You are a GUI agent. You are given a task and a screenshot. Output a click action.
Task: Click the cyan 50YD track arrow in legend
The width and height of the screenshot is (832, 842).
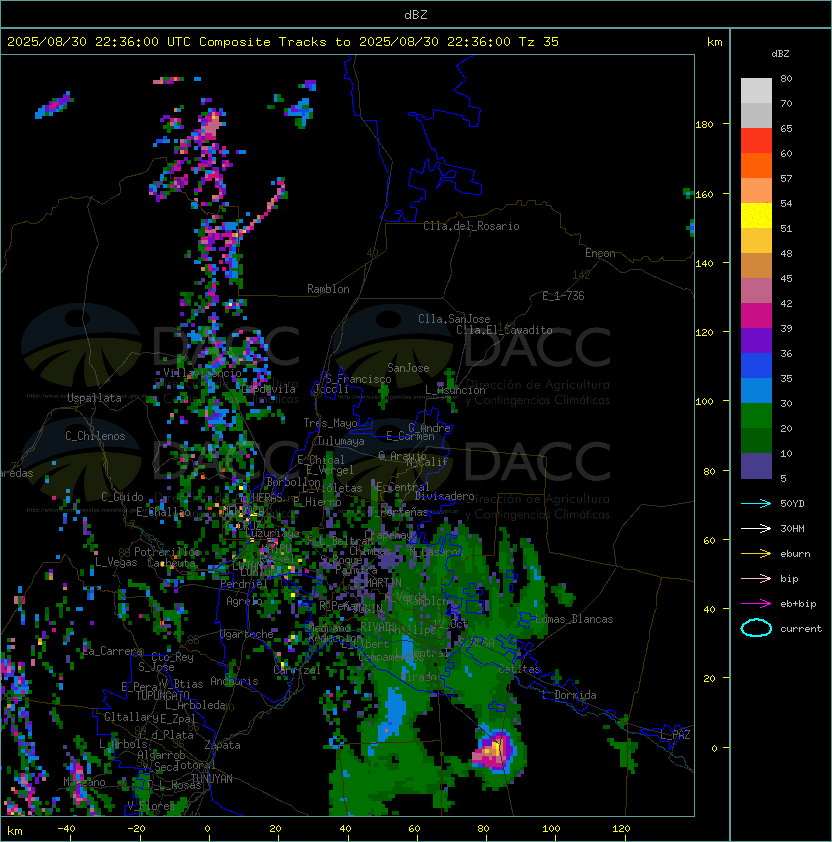(x=756, y=504)
